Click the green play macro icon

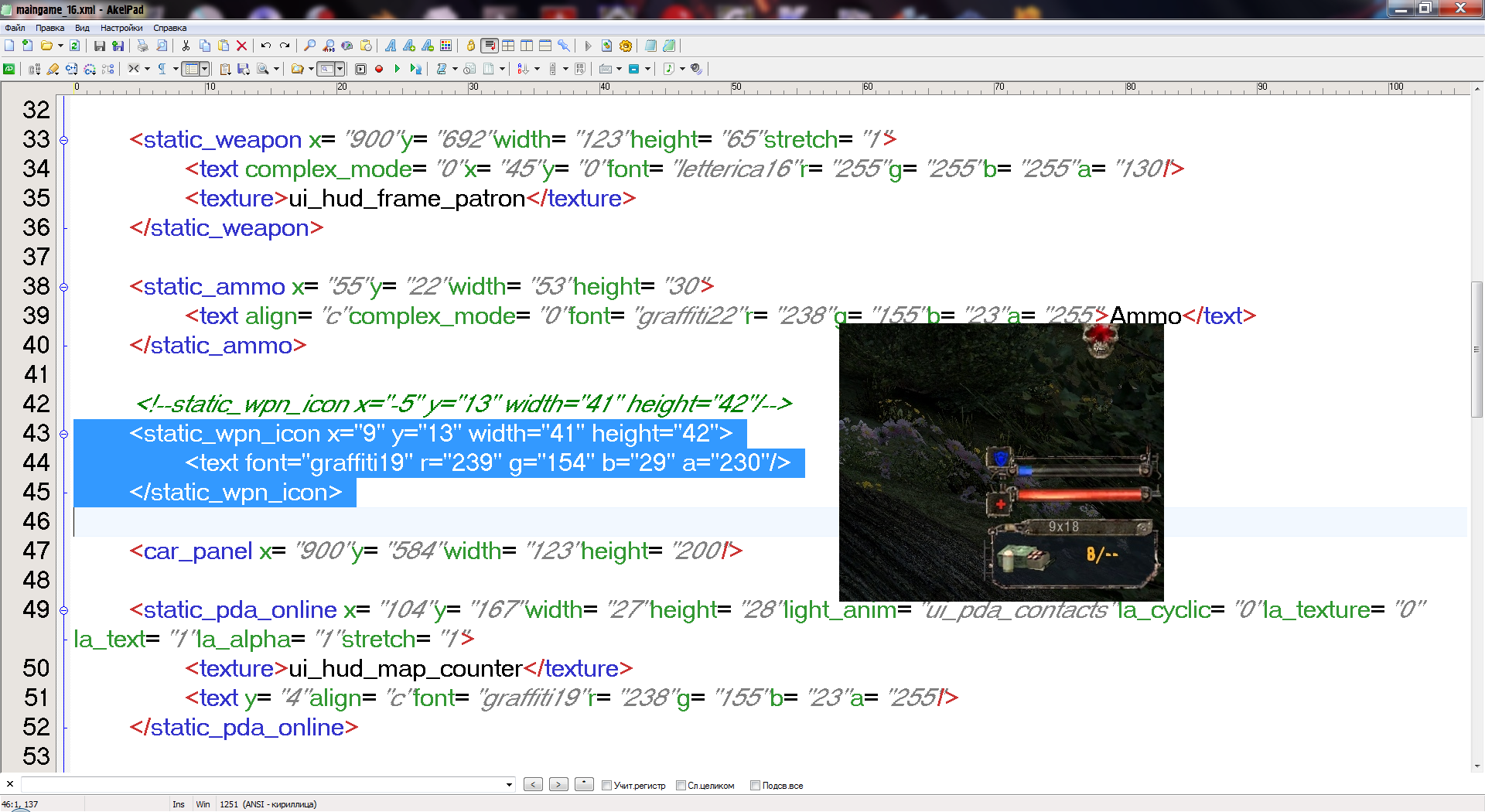398,69
